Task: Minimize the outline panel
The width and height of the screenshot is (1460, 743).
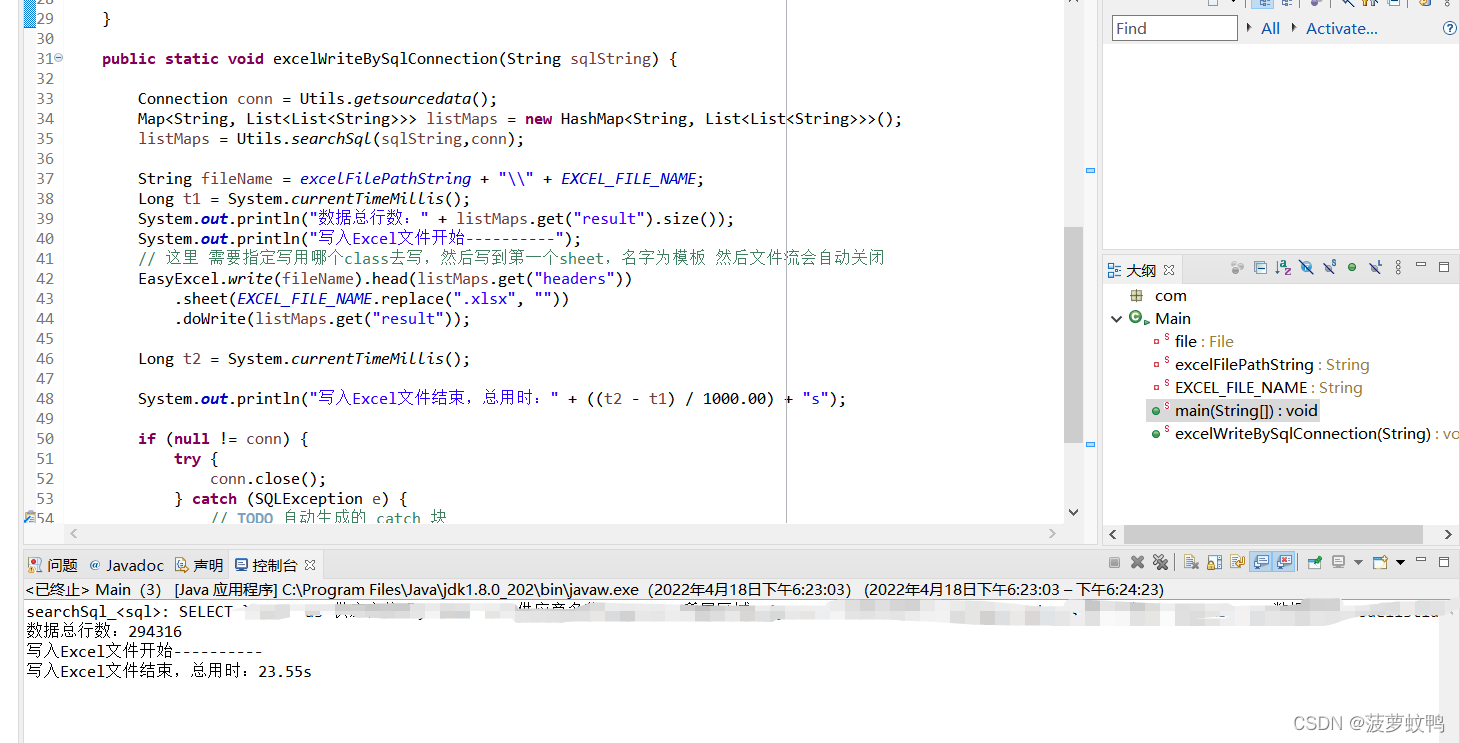Action: (1421, 264)
